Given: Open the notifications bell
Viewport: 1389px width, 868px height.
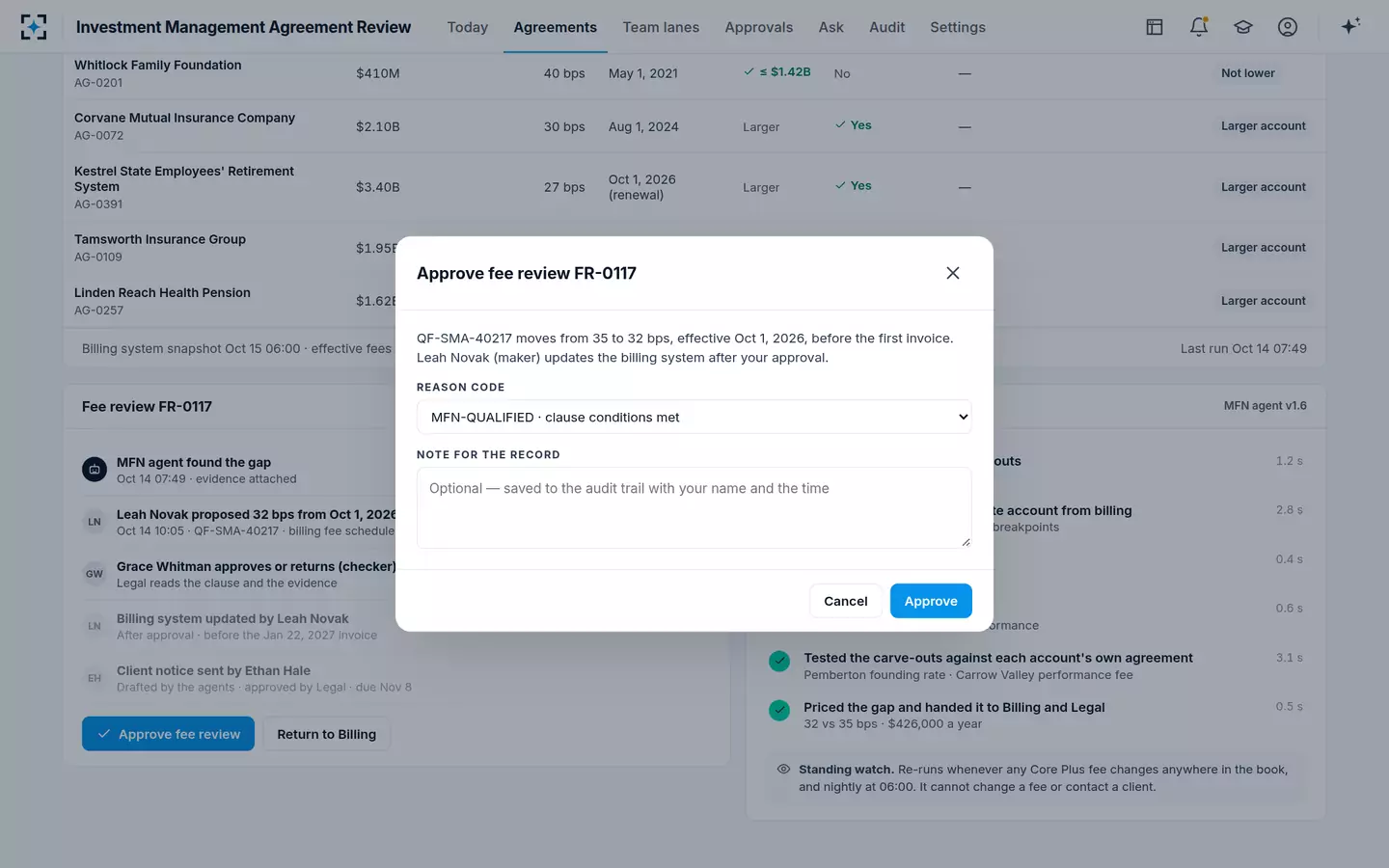Looking at the screenshot, I should (1199, 27).
